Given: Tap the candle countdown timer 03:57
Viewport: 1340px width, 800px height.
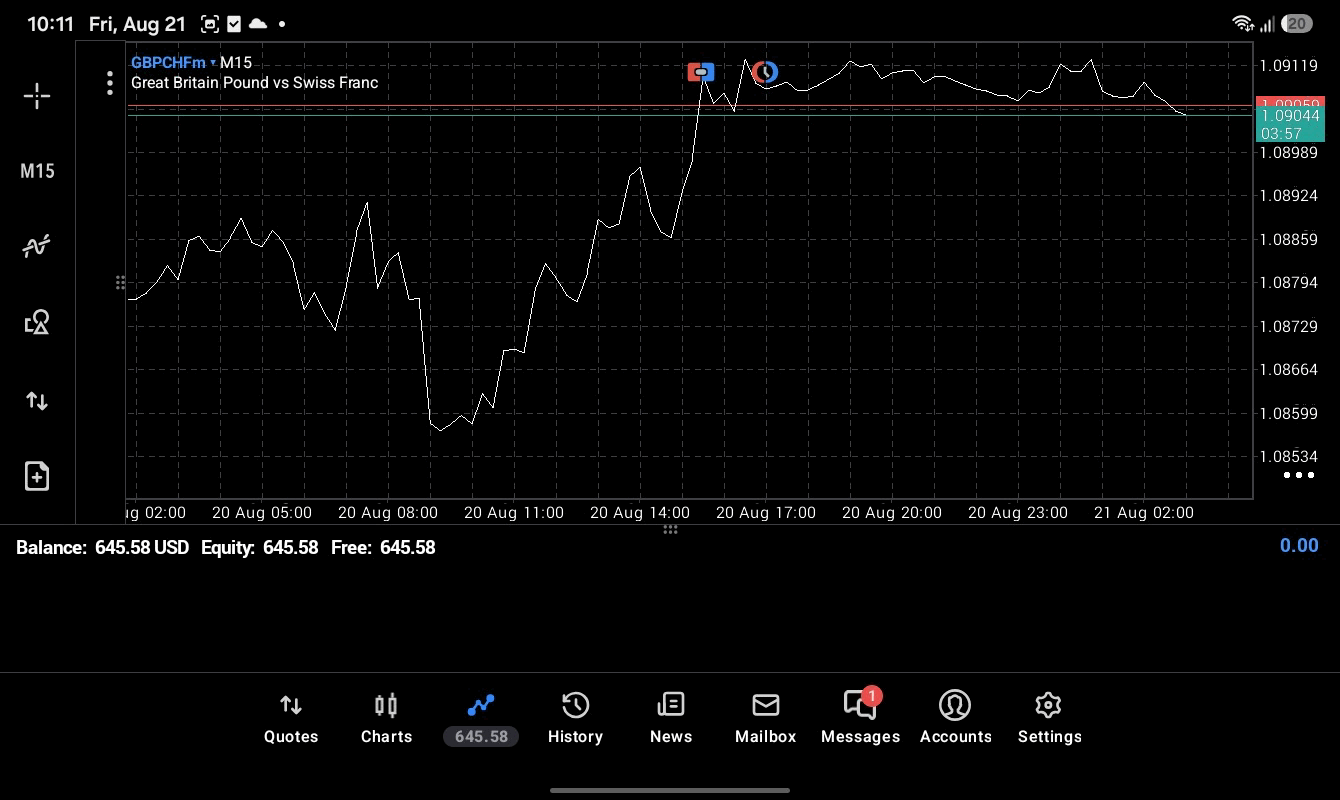Looking at the screenshot, I should point(1281,134).
